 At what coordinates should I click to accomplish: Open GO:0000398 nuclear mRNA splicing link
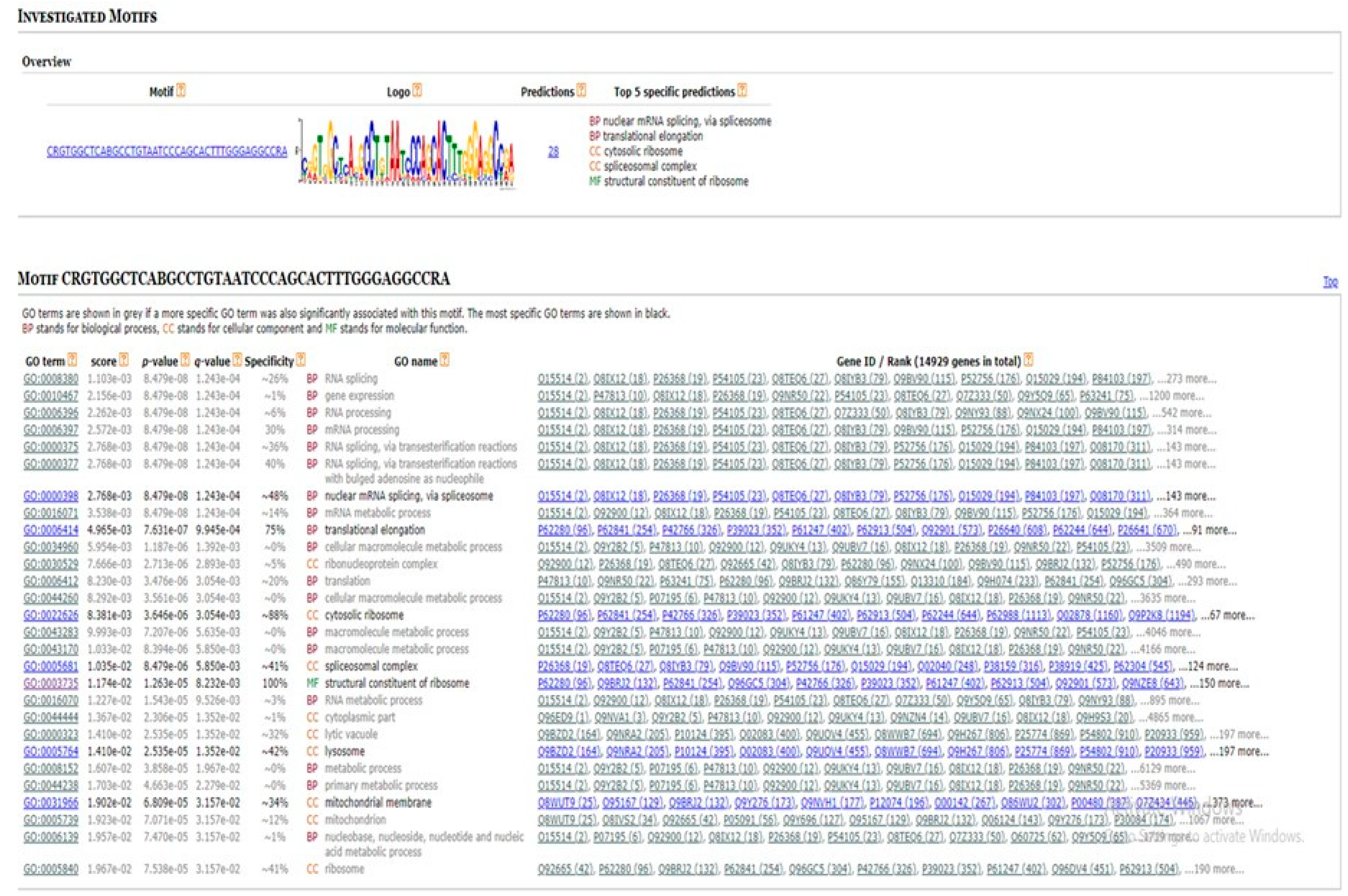[51, 496]
